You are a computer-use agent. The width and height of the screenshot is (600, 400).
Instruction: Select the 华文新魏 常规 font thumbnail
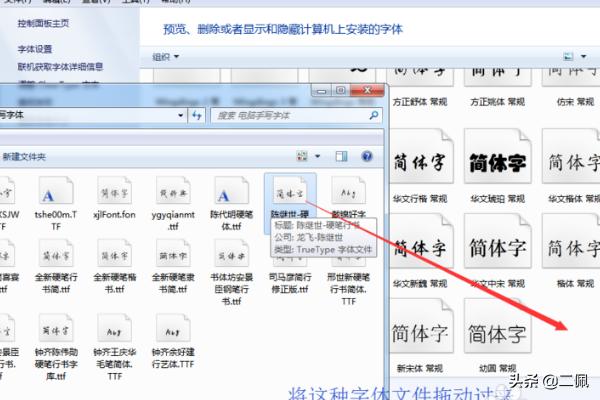[x=421, y=242]
